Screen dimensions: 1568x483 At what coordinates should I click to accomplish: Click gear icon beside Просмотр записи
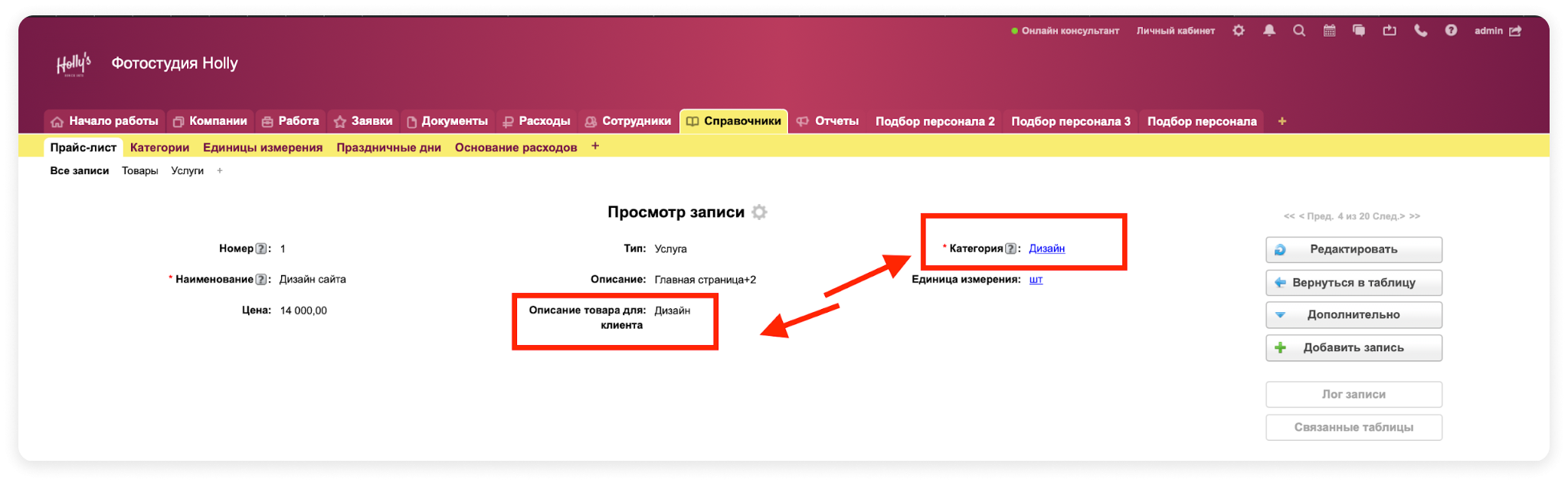coord(759,212)
